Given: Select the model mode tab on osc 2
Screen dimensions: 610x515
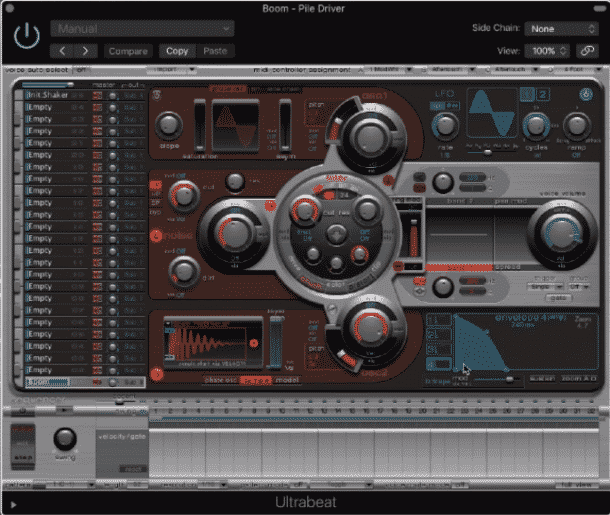Looking at the screenshot, I should [x=287, y=380].
